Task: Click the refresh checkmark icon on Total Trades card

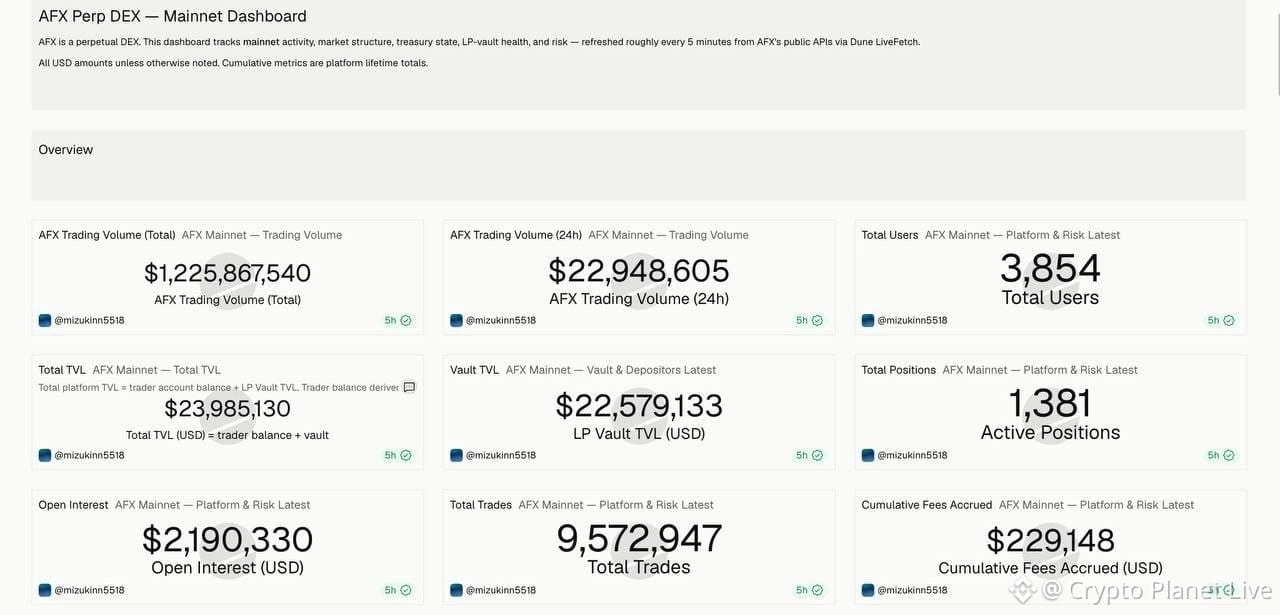Action: point(817,591)
